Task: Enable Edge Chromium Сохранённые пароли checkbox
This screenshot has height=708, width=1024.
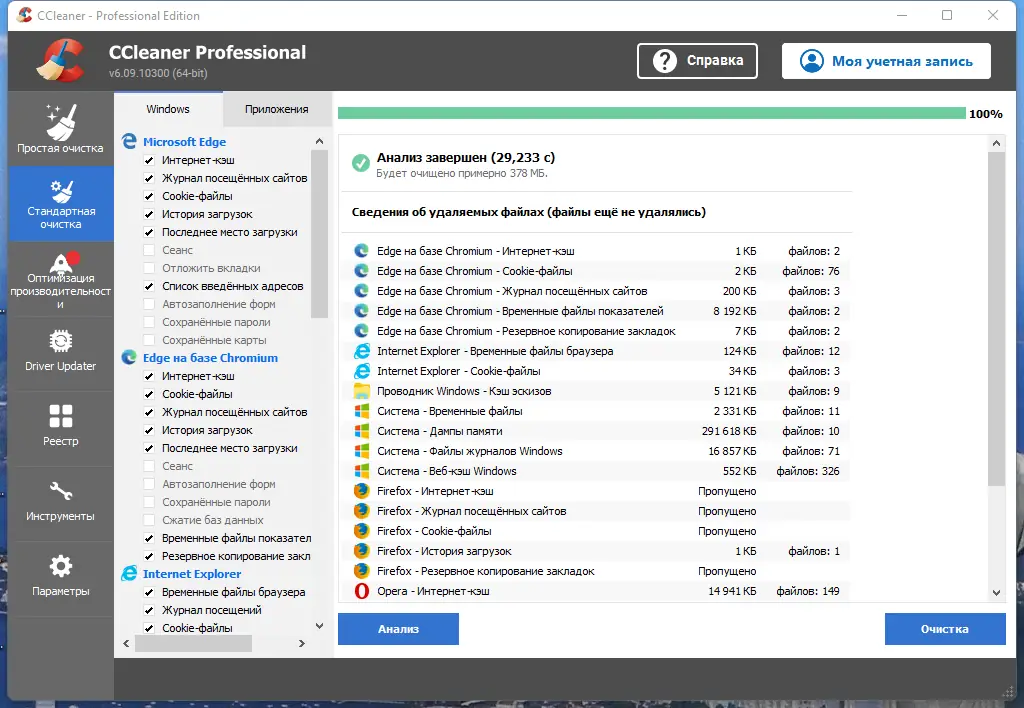Action: tap(149, 502)
